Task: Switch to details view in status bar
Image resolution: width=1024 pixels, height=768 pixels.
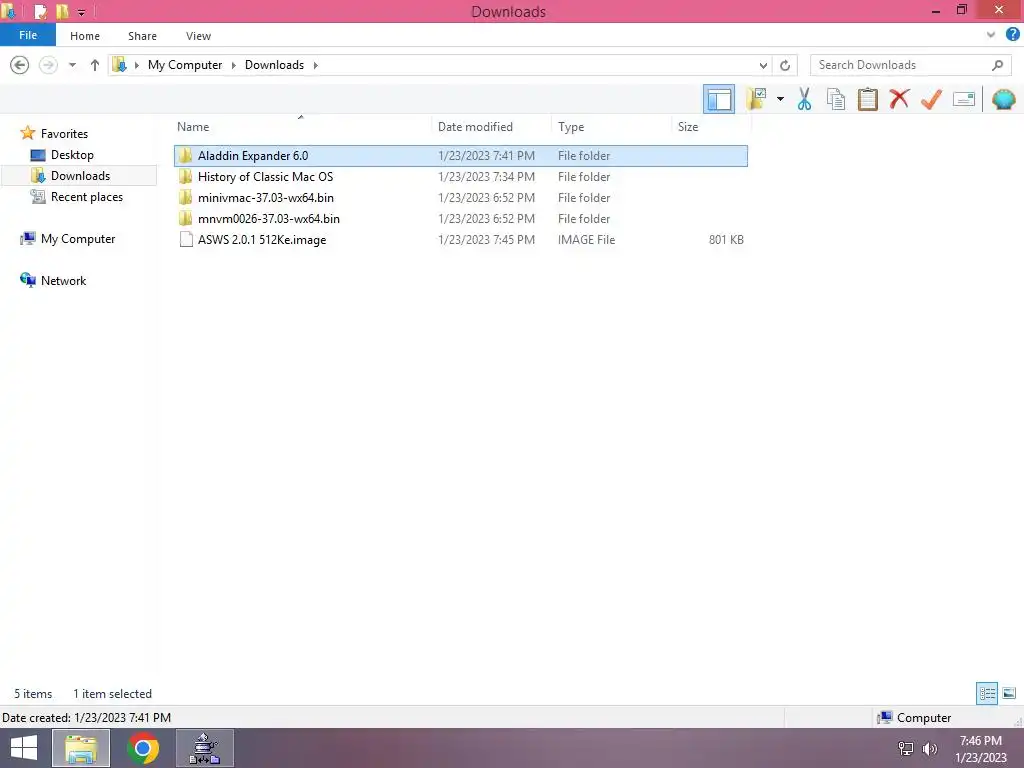Action: [987, 693]
